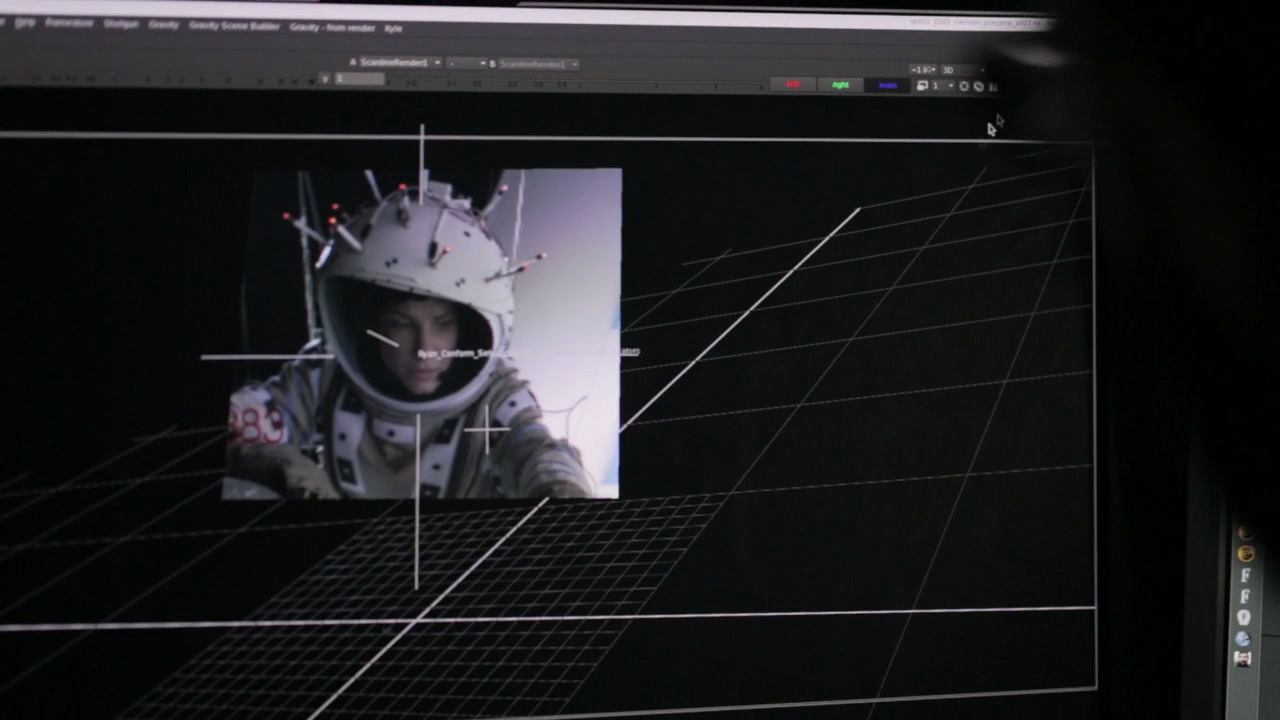Click the gamma value input field
The width and height of the screenshot is (1280, 720).
359,79
